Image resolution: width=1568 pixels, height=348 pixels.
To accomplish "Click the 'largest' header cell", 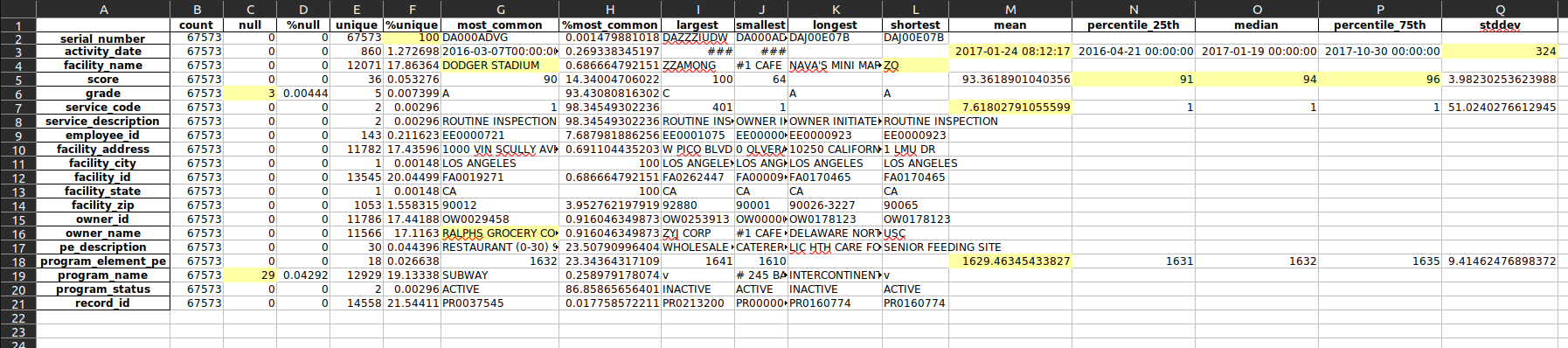I will (x=697, y=24).
